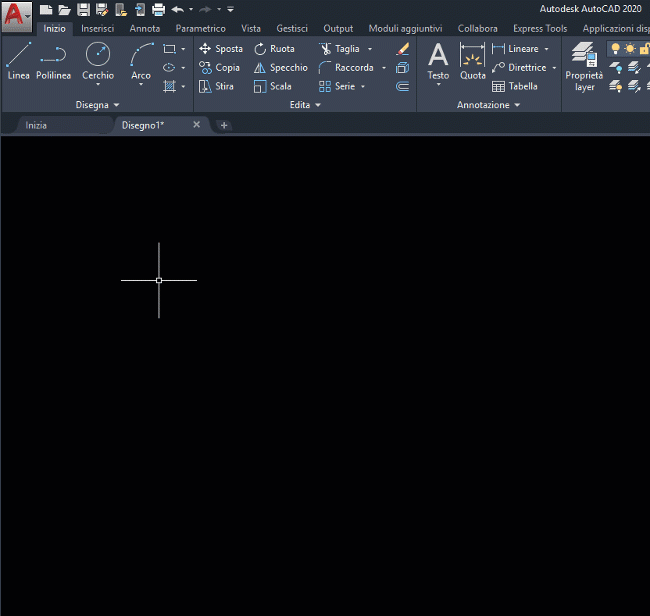650x616 pixels.
Task: Open the redo history dropdown arrow
Action: tap(219, 9)
